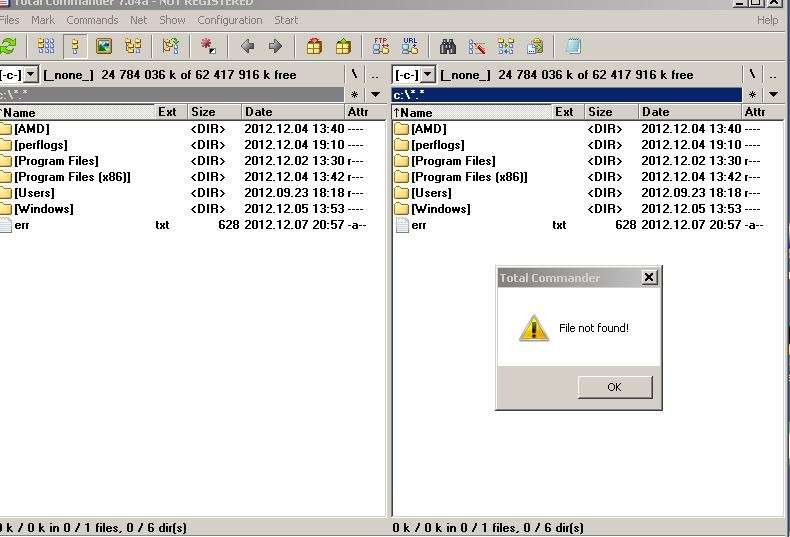Launch the multi-rename tool icon

(477, 47)
